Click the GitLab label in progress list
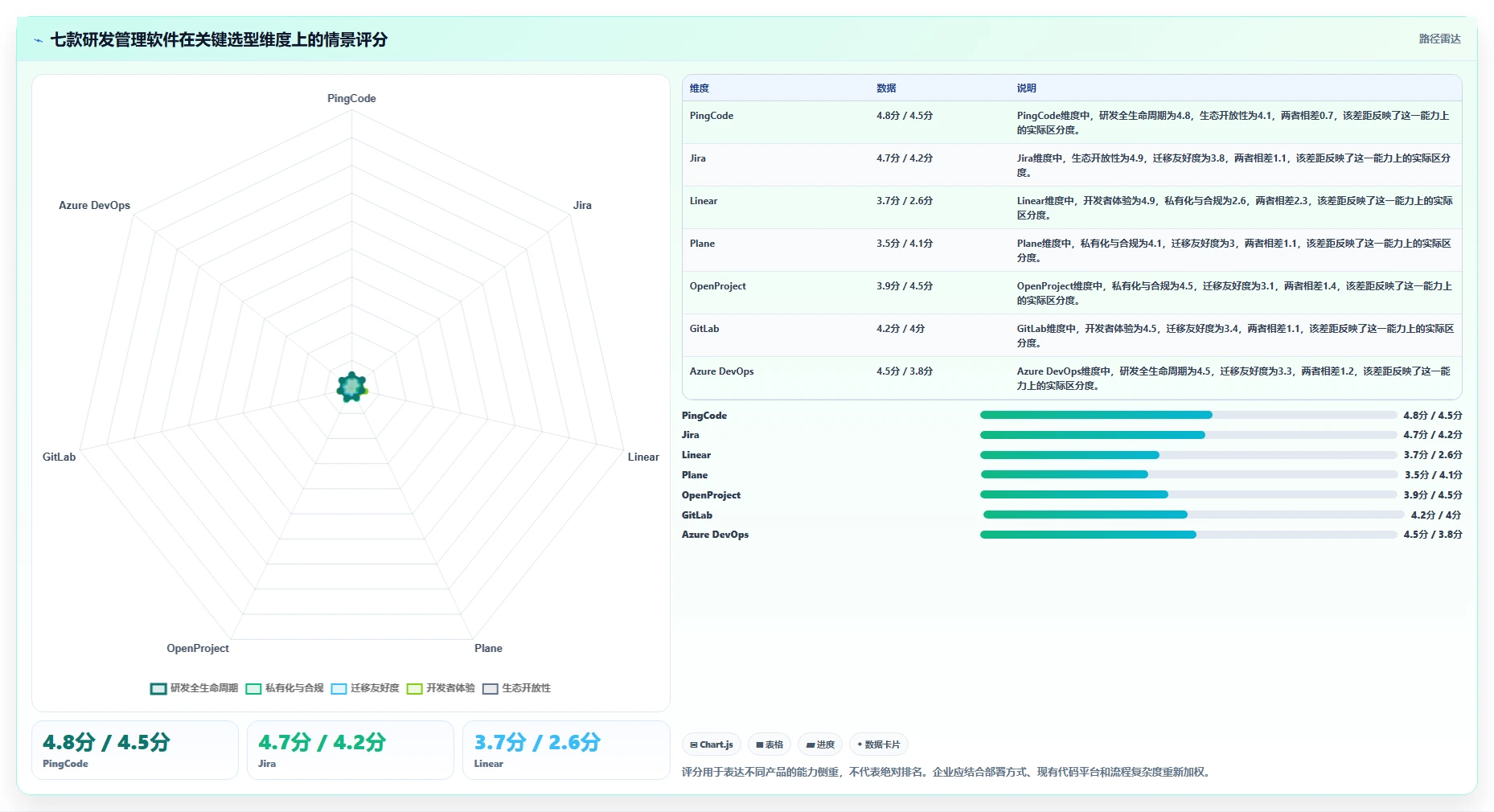 pyautogui.click(x=697, y=515)
